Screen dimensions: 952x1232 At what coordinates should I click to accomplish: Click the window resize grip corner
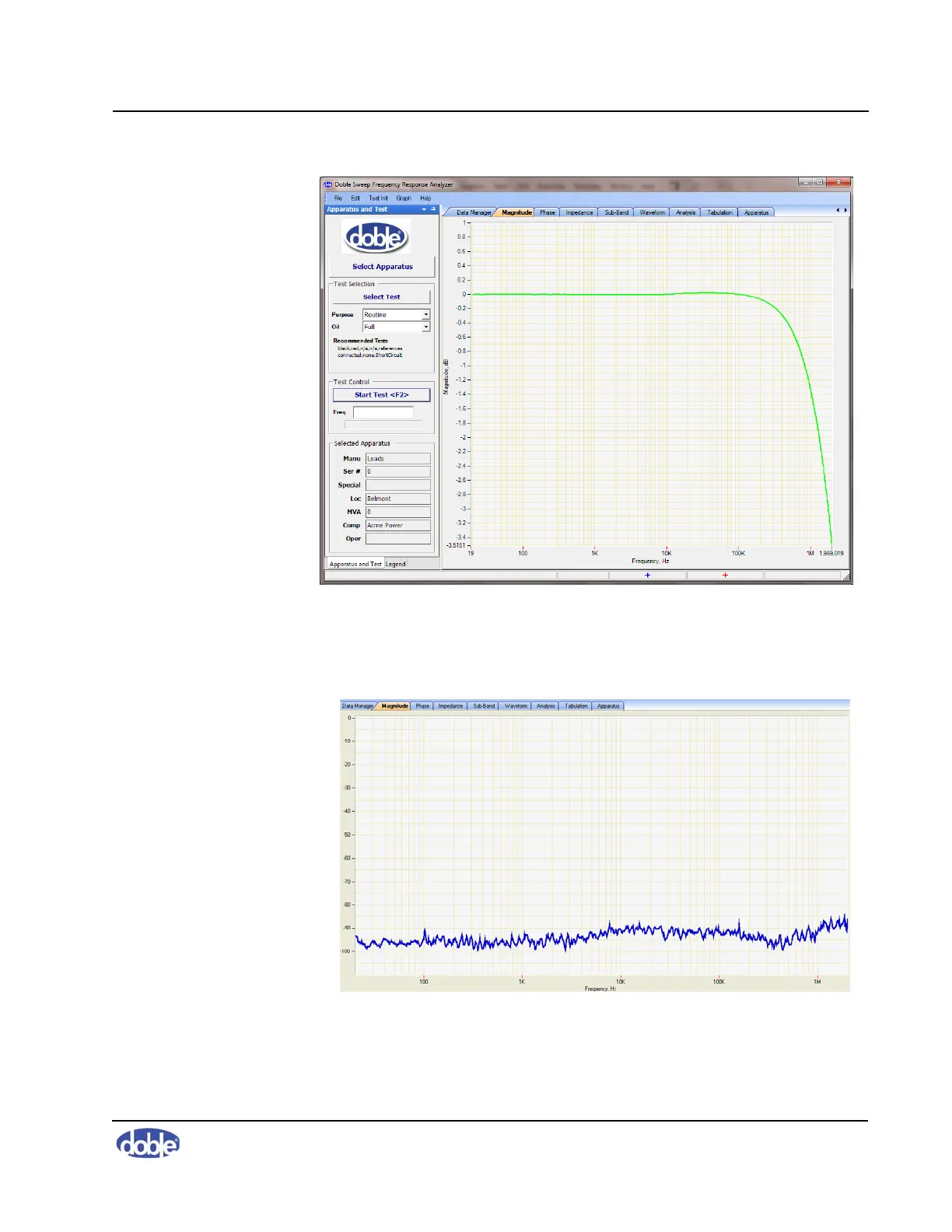(x=847, y=578)
